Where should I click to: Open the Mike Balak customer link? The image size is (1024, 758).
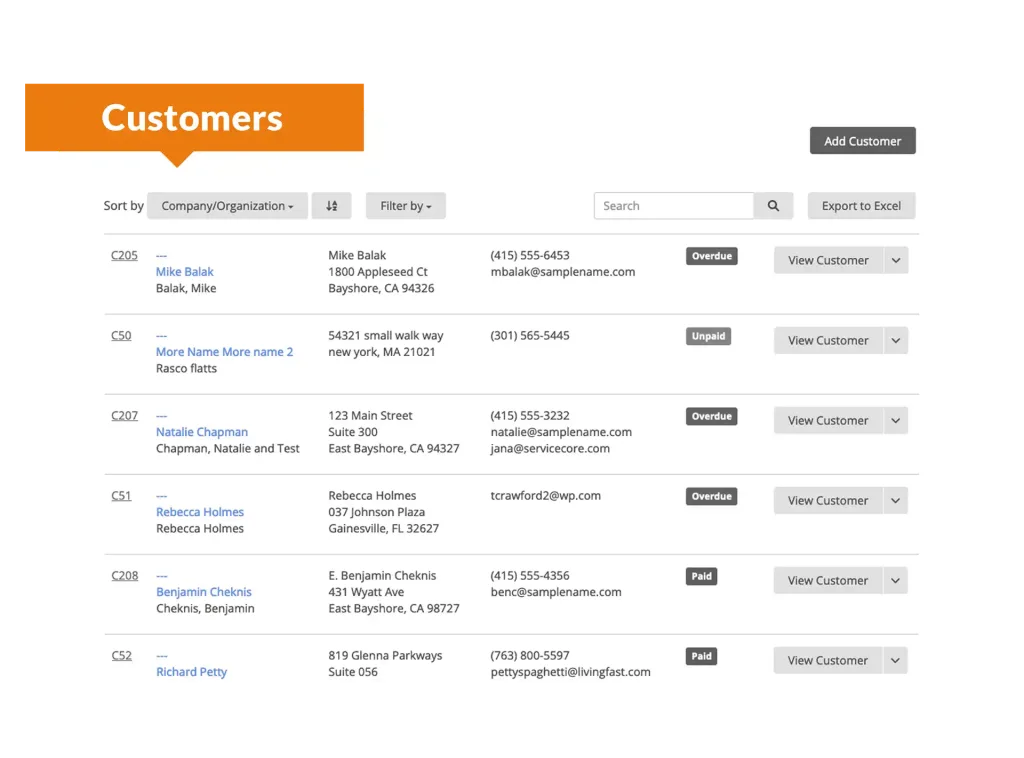(185, 272)
